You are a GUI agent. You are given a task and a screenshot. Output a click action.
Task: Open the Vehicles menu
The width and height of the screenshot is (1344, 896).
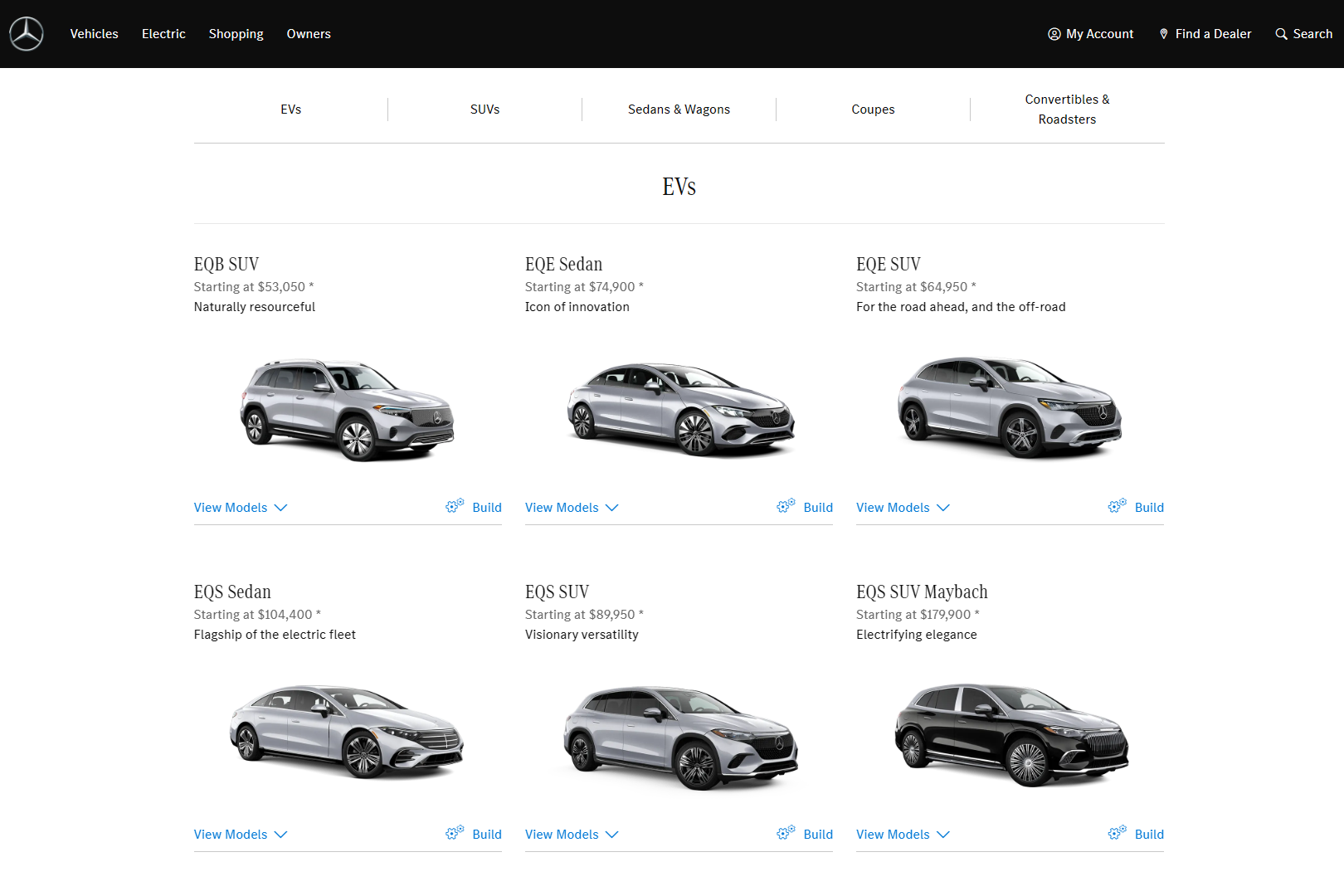(95, 34)
